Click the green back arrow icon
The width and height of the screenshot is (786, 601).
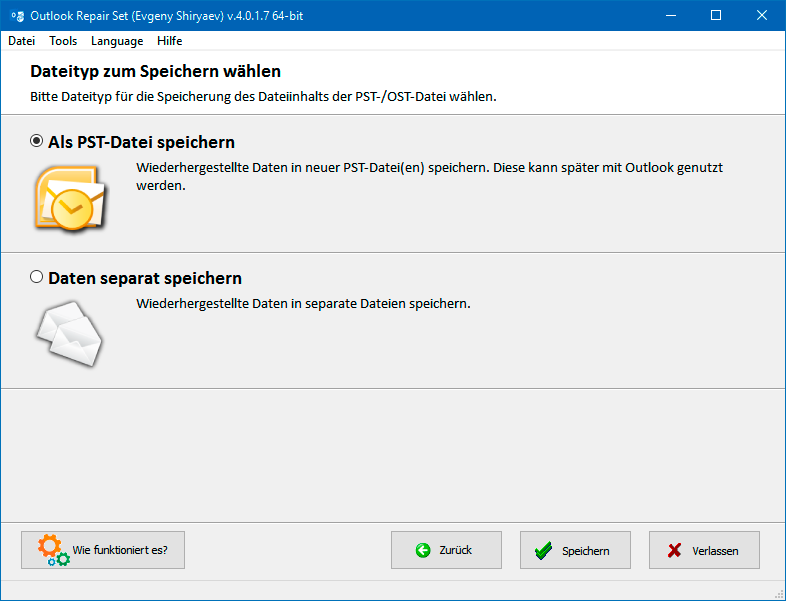coord(423,550)
